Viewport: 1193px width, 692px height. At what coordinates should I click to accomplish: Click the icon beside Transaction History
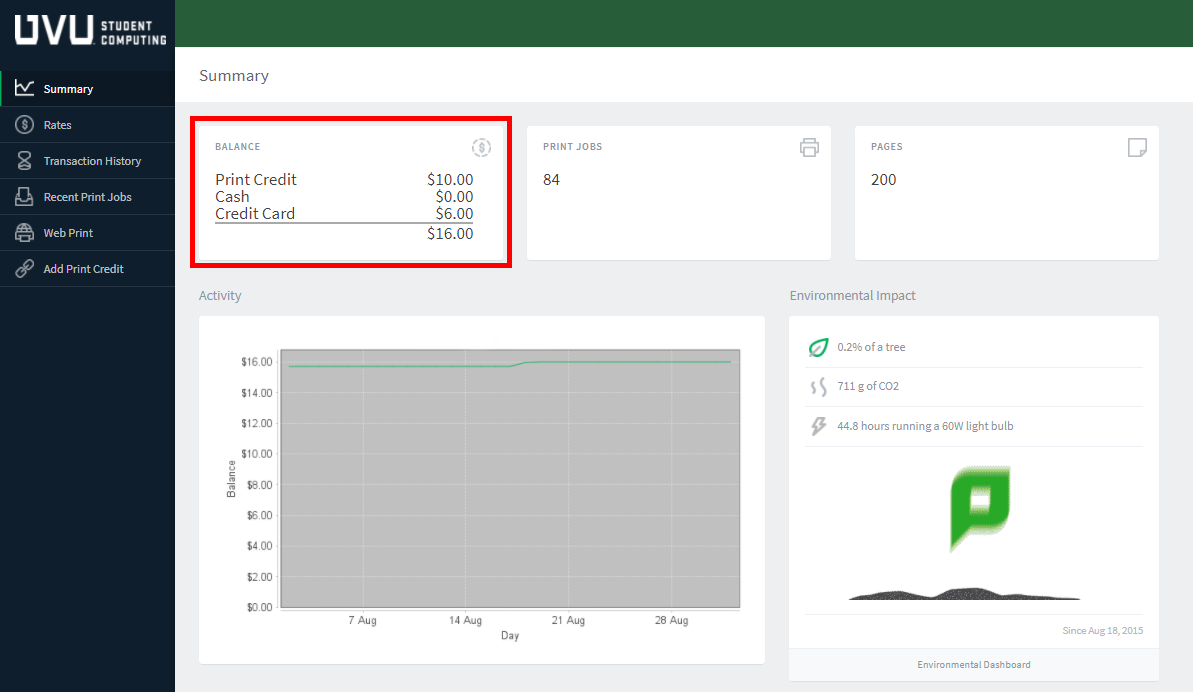(x=25, y=160)
